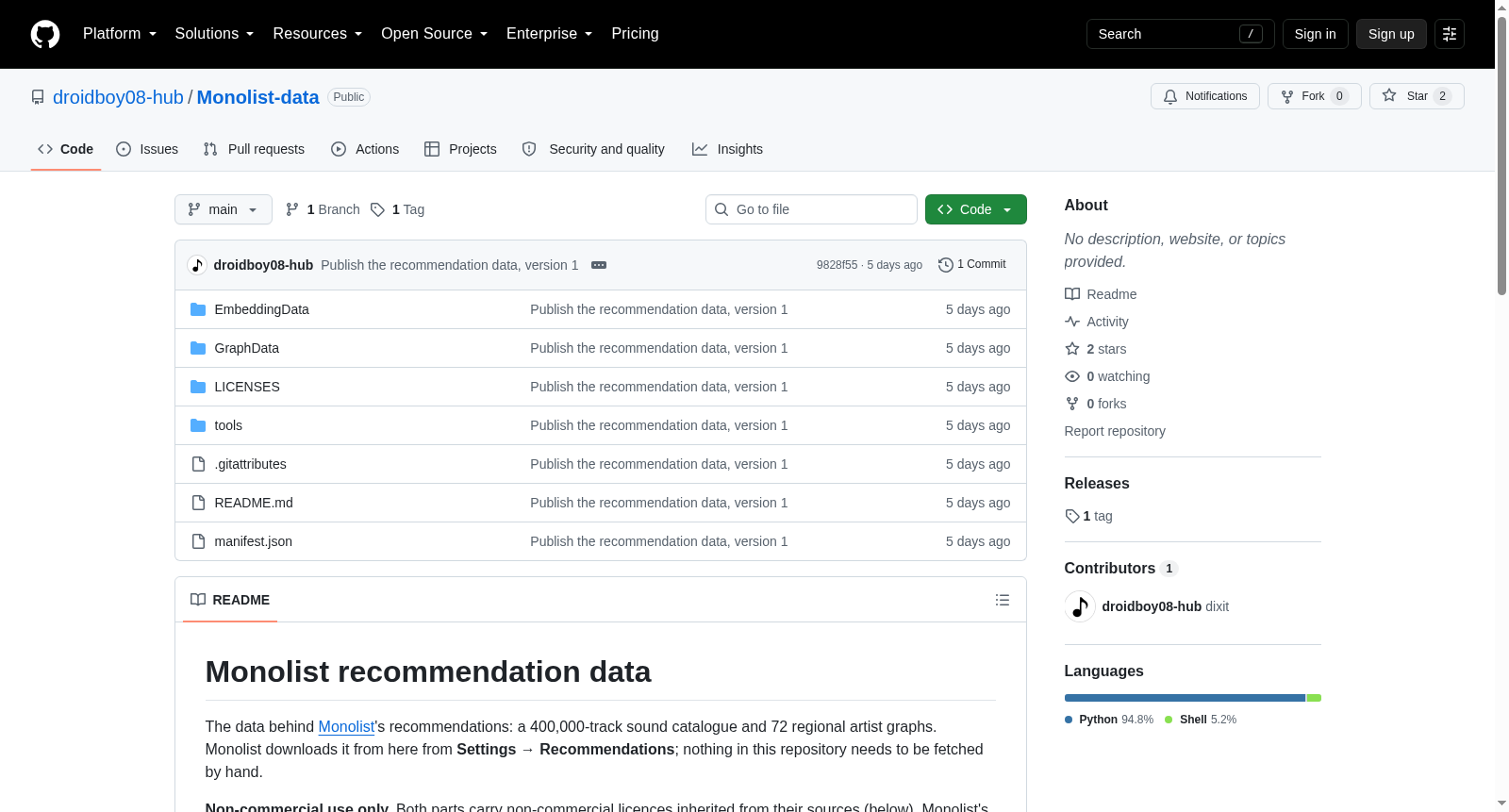Open the LICENSES folder
This screenshot has width=1509, height=812.
[x=247, y=387]
